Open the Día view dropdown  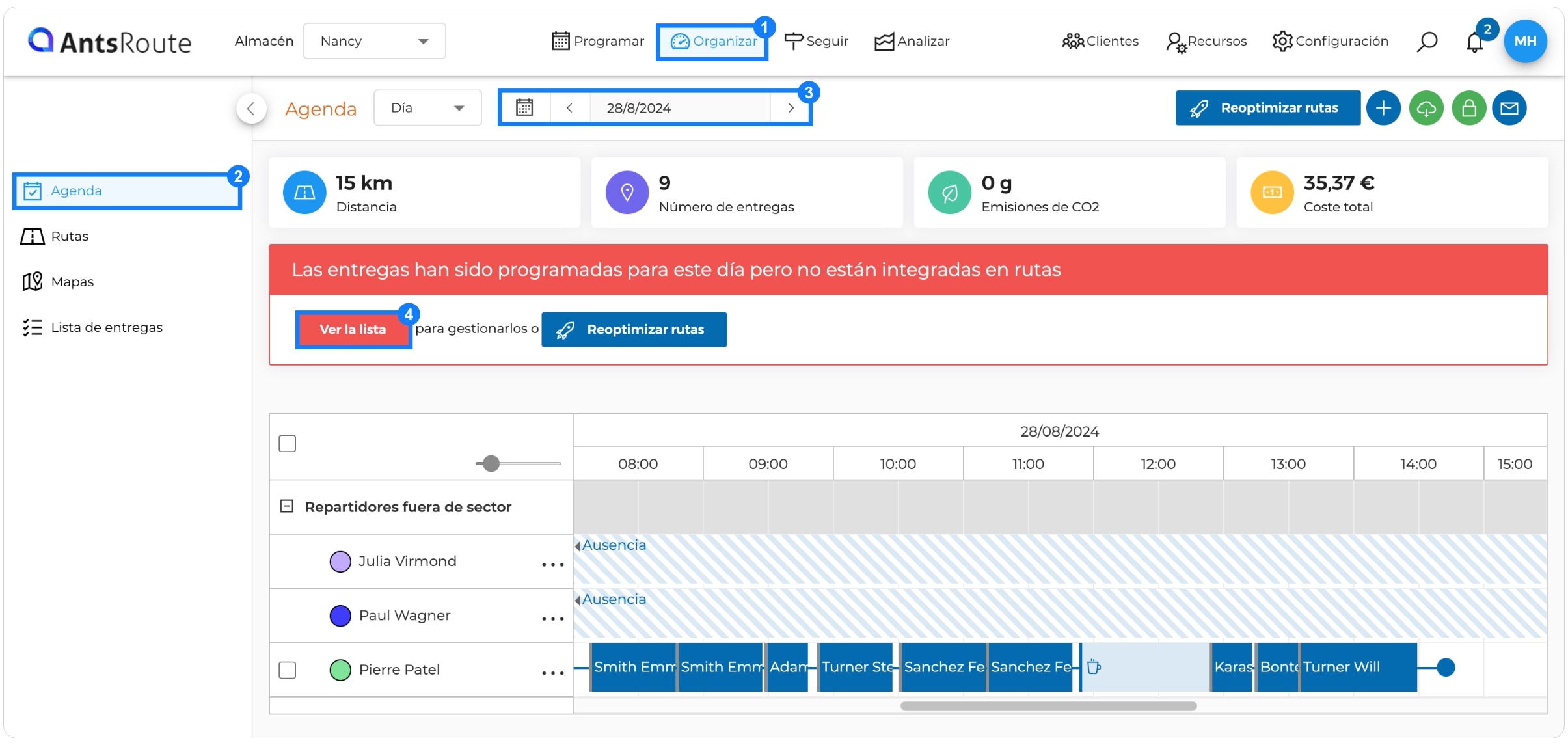coord(427,108)
